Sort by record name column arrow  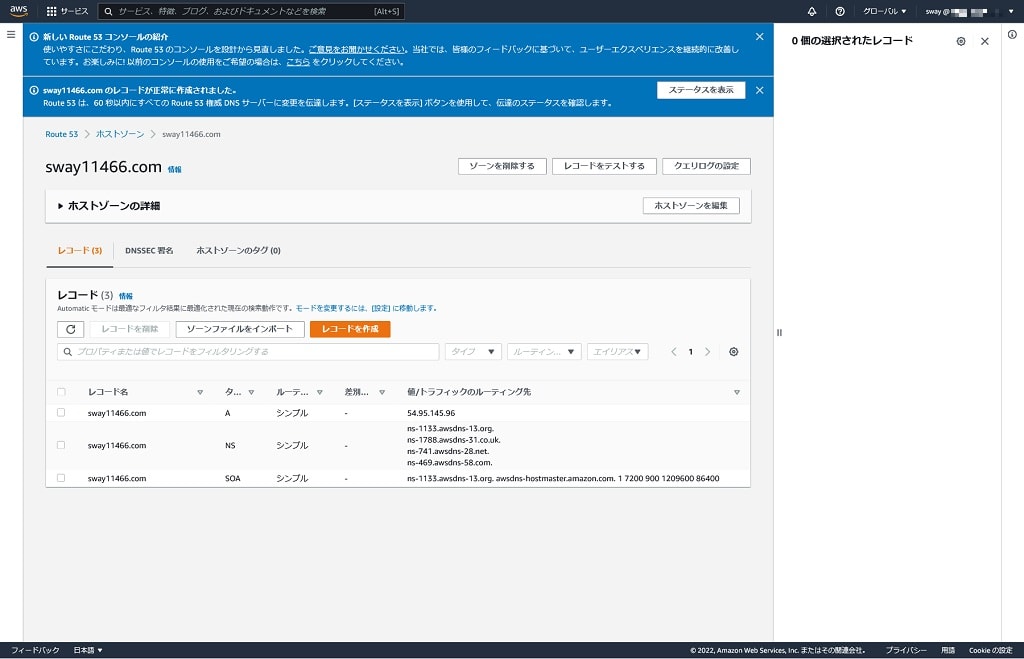[200, 393]
